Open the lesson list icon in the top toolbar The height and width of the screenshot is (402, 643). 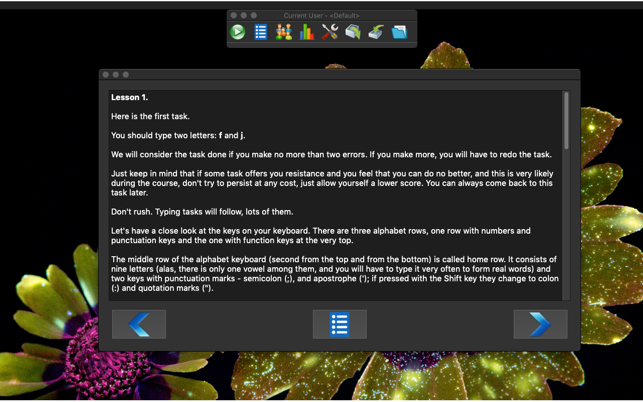260,32
